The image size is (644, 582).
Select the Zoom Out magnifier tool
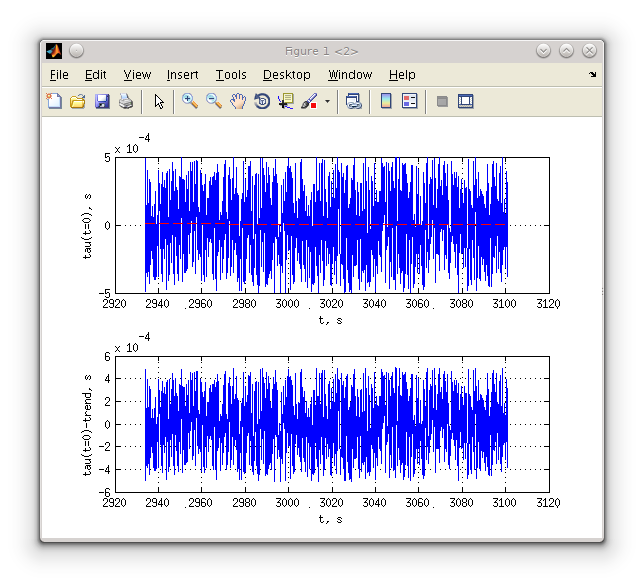click(214, 101)
